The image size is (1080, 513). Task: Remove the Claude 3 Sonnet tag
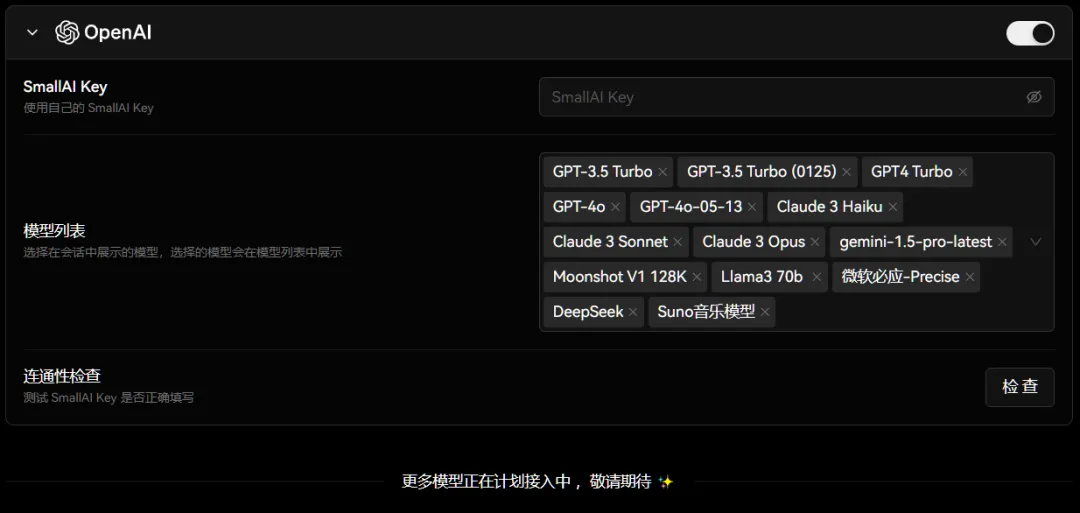678,242
